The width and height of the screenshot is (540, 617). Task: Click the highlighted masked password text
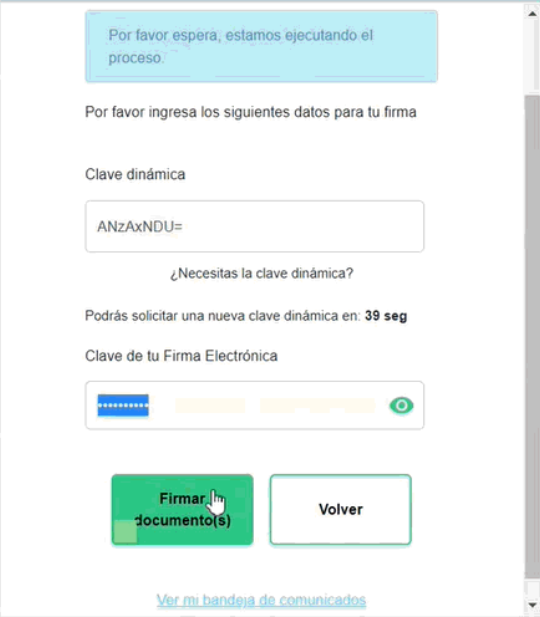pyautogui.click(x=123, y=405)
